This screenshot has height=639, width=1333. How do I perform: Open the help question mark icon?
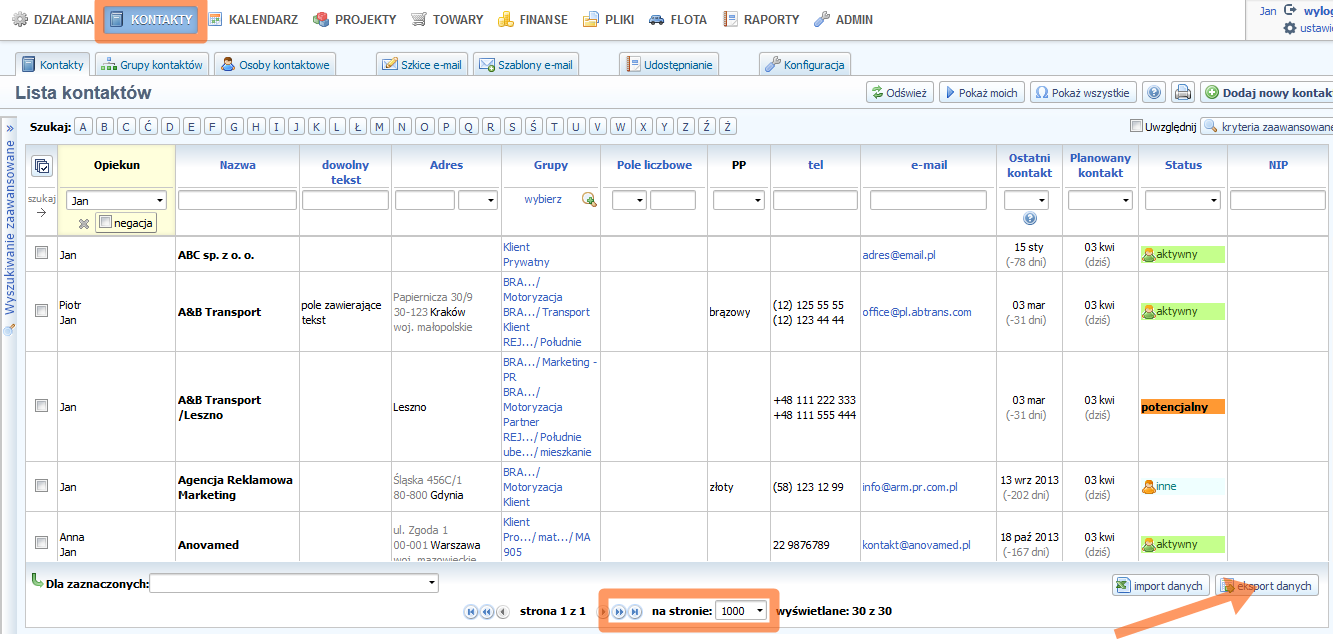coord(1154,93)
